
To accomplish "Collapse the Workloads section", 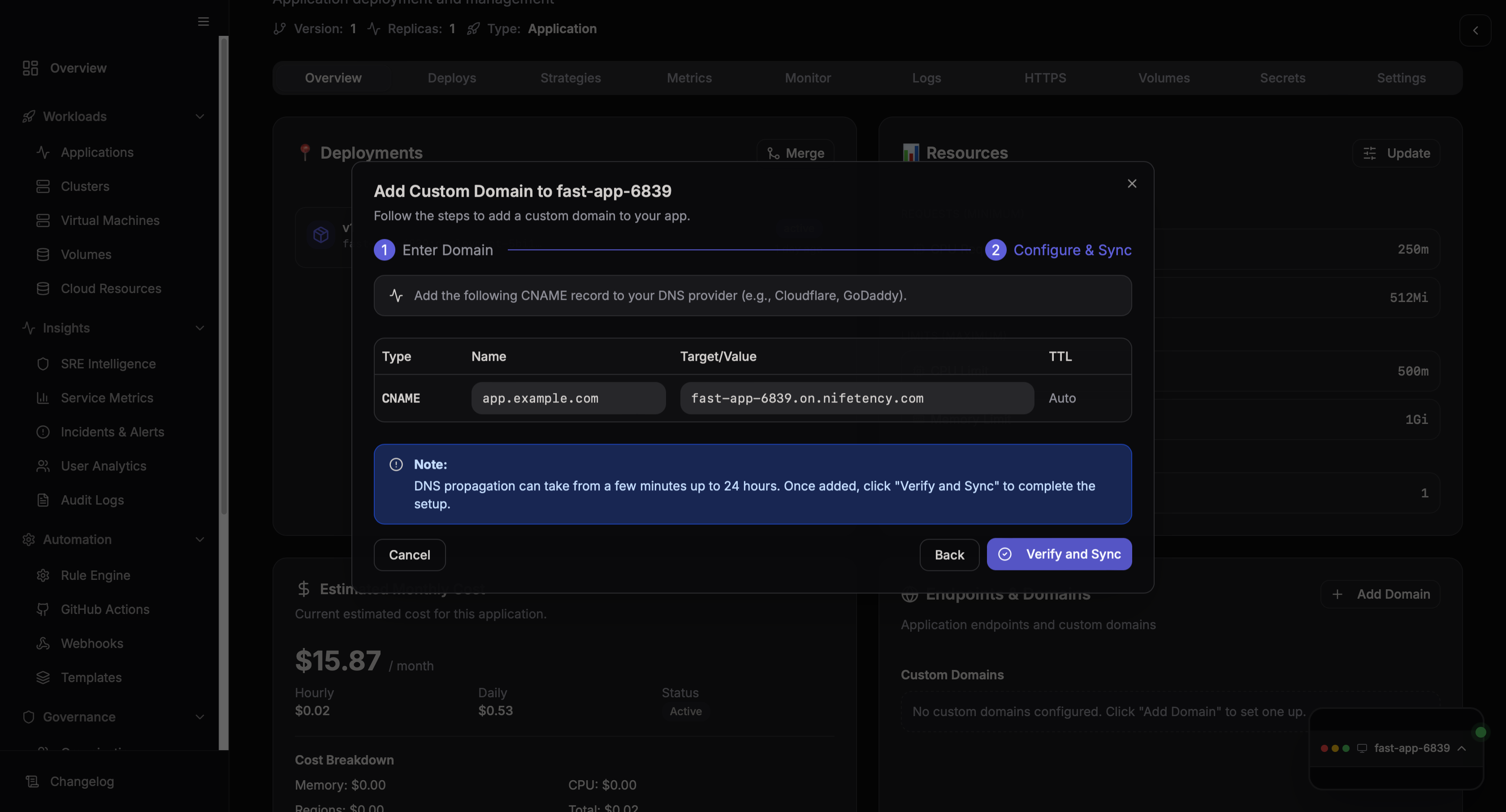I will pyautogui.click(x=200, y=117).
